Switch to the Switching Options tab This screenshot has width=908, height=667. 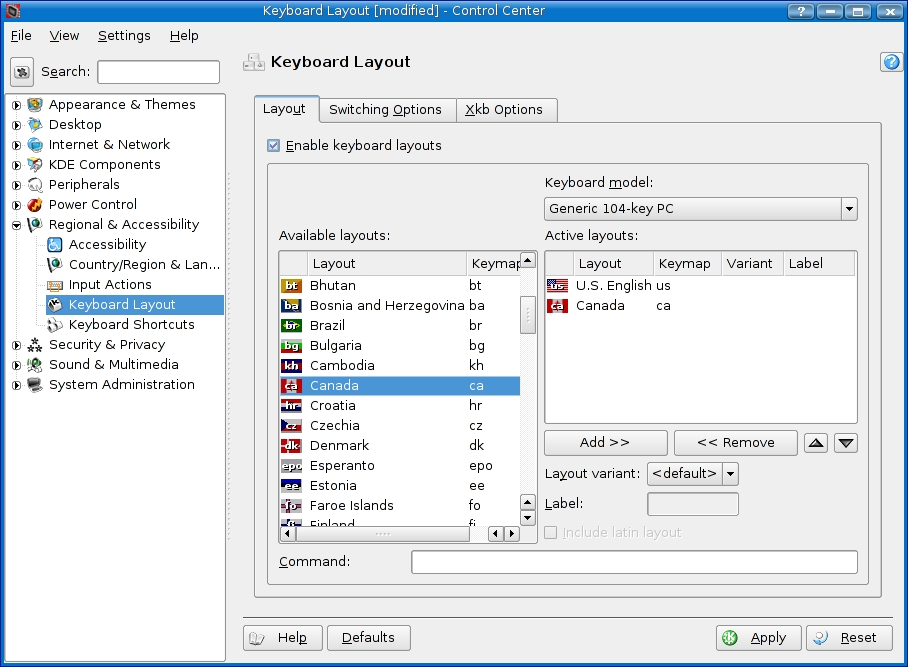click(385, 110)
